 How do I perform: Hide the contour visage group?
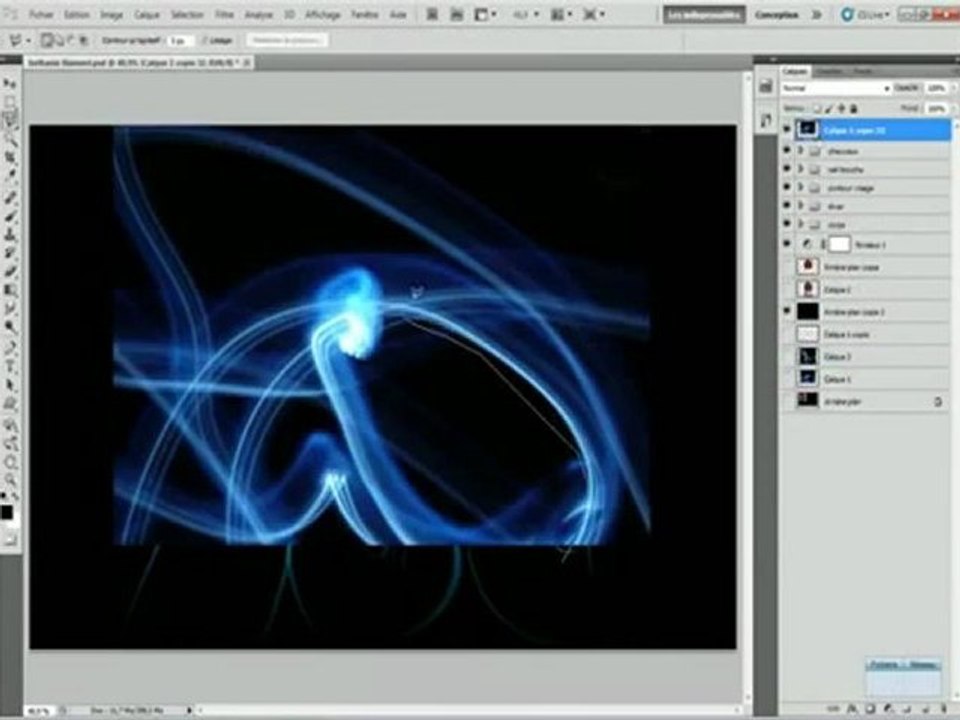coord(787,187)
